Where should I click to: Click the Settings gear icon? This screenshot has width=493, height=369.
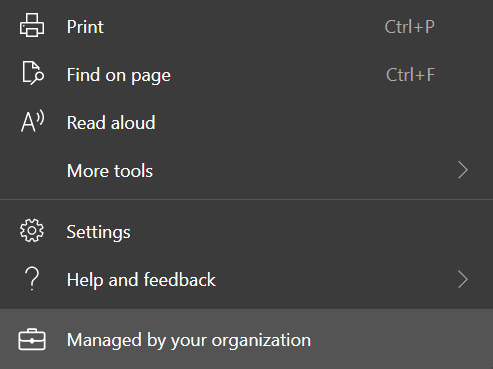pos(32,230)
